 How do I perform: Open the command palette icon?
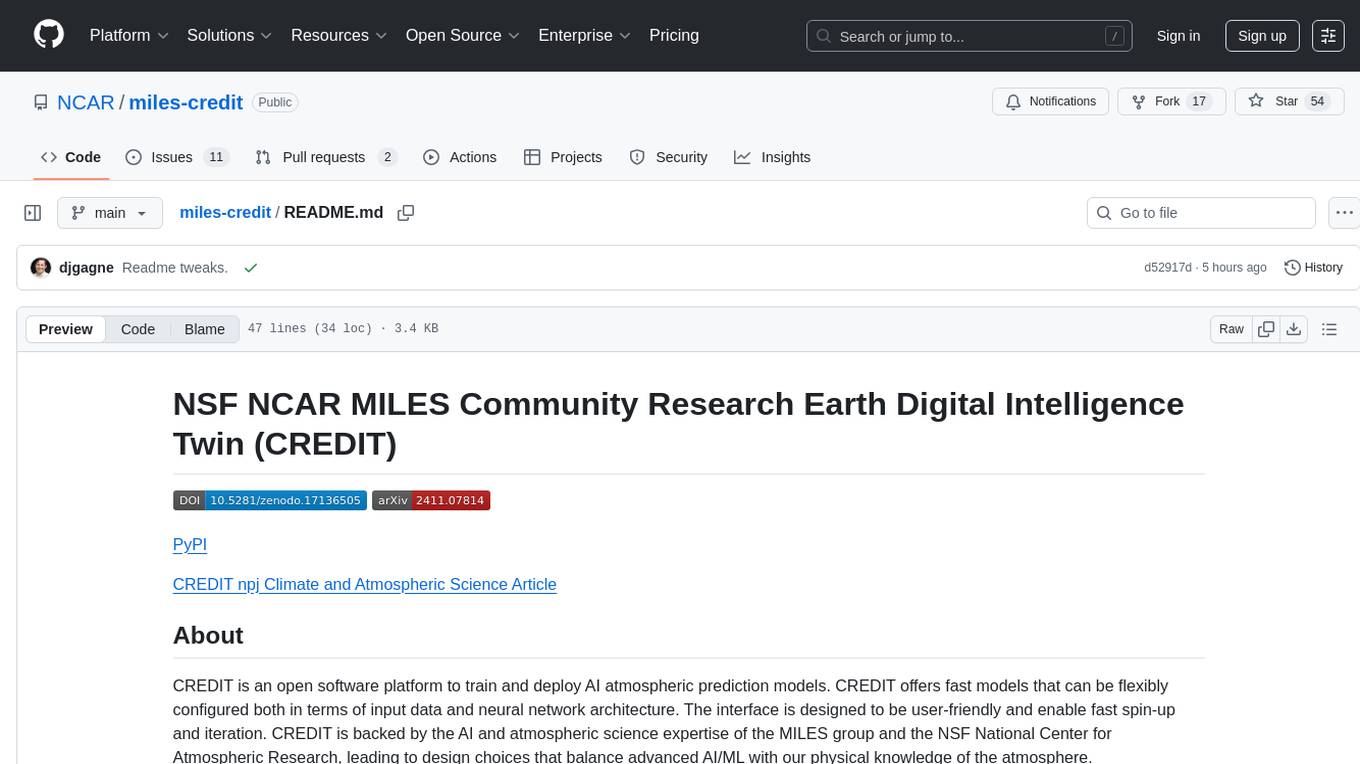click(x=1328, y=35)
